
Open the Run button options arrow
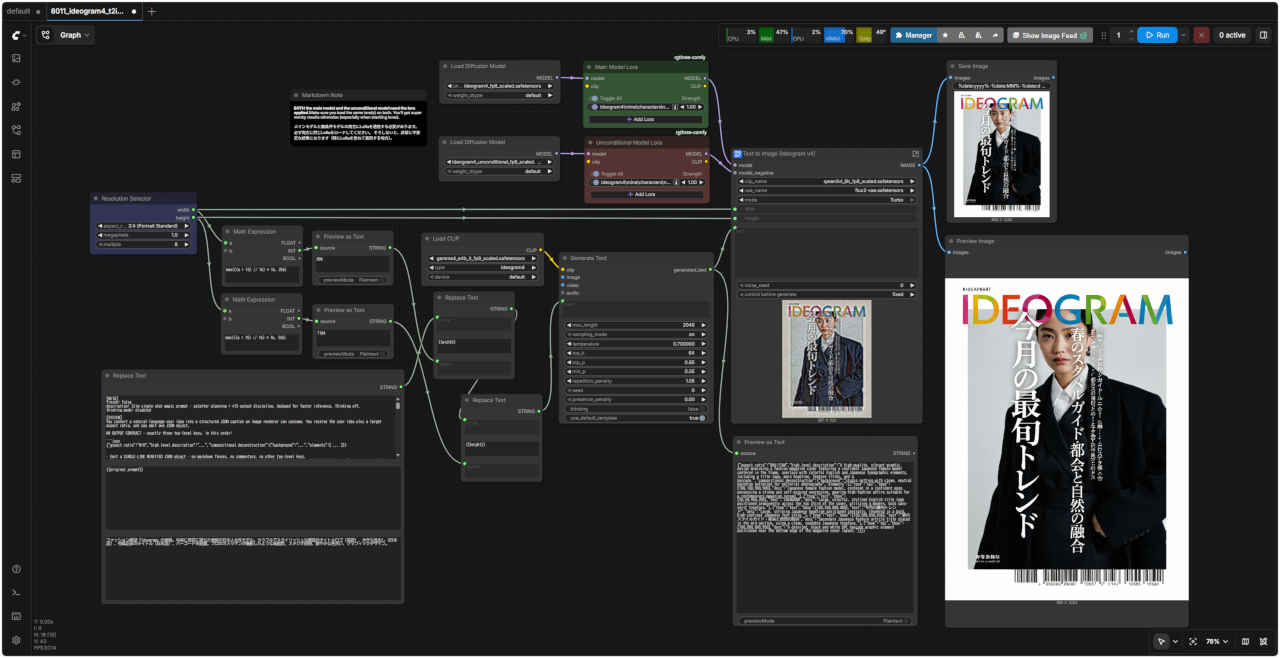point(1183,35)
